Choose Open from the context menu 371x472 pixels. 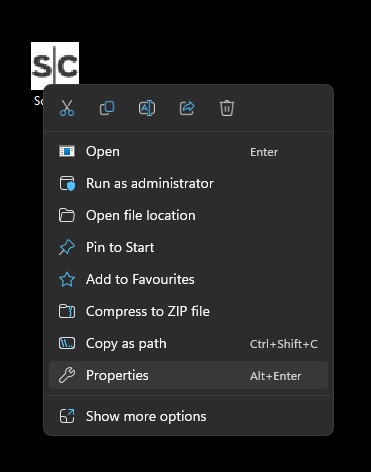[188, 152]
